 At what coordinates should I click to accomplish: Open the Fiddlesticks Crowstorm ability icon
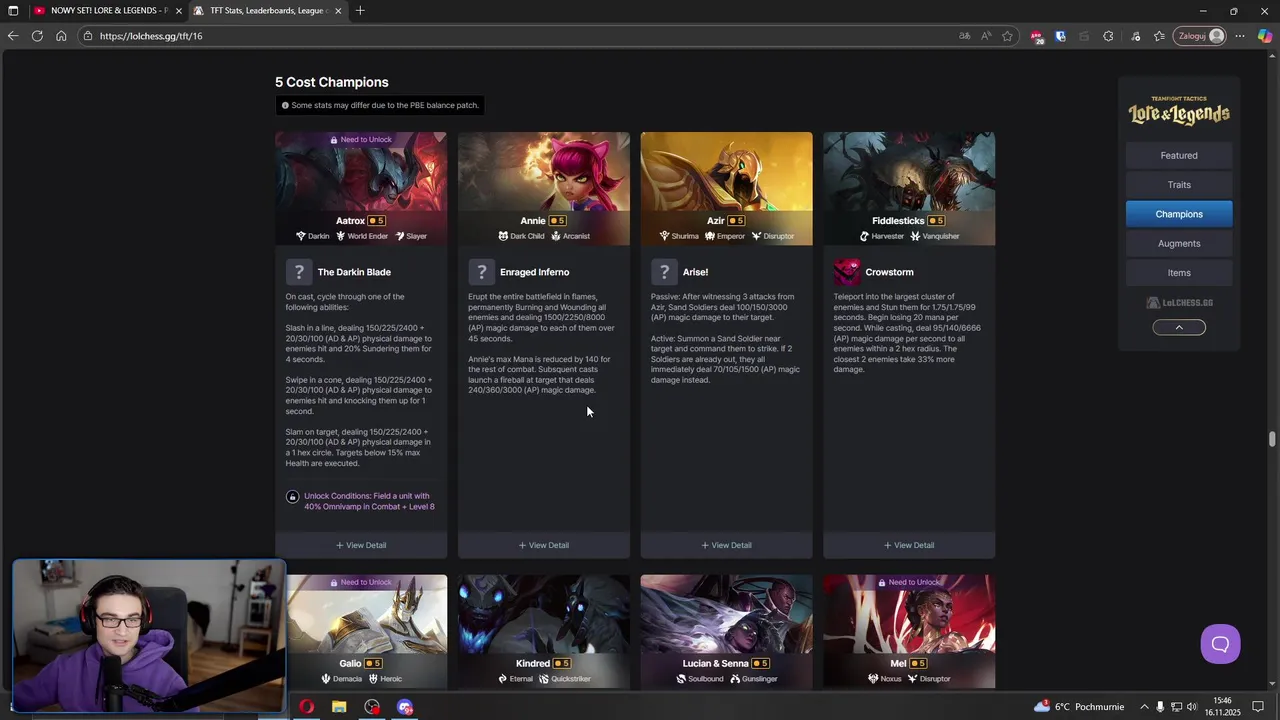[847, 272]
